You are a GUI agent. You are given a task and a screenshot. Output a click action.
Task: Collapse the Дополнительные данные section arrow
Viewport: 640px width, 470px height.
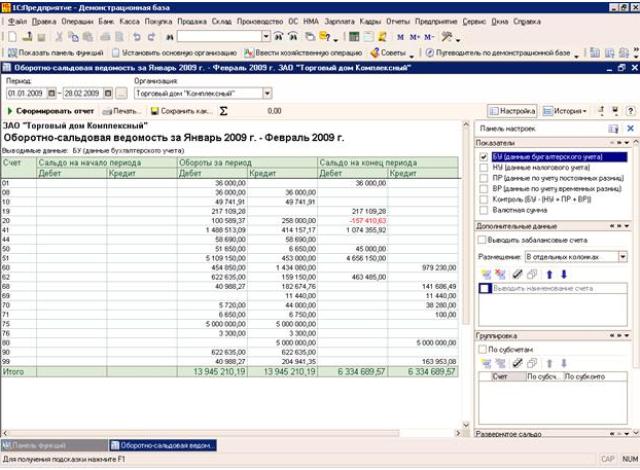tap(627, 226)
